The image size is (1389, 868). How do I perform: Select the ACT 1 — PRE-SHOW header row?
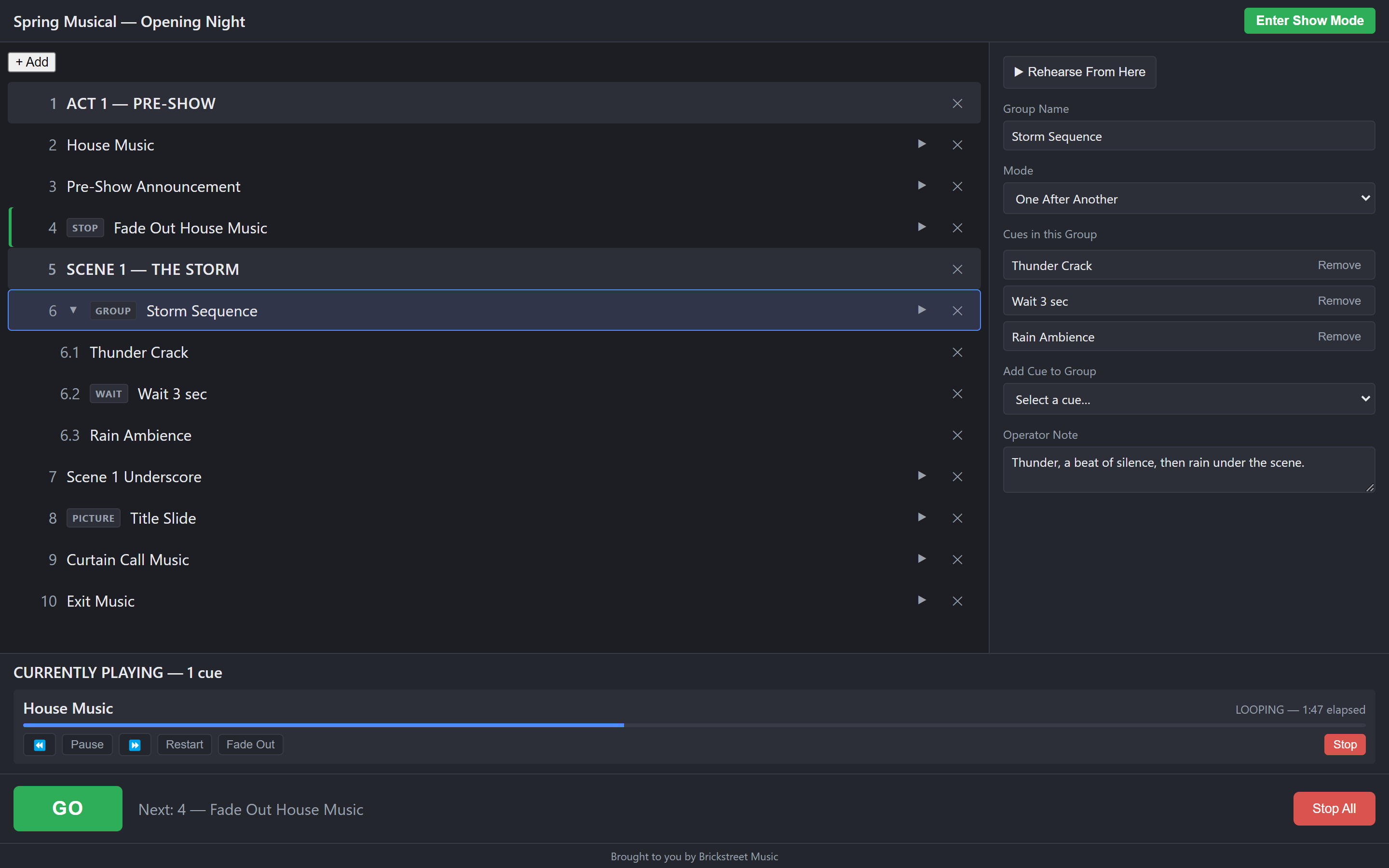pyautogui.click(x=494, y=103)
